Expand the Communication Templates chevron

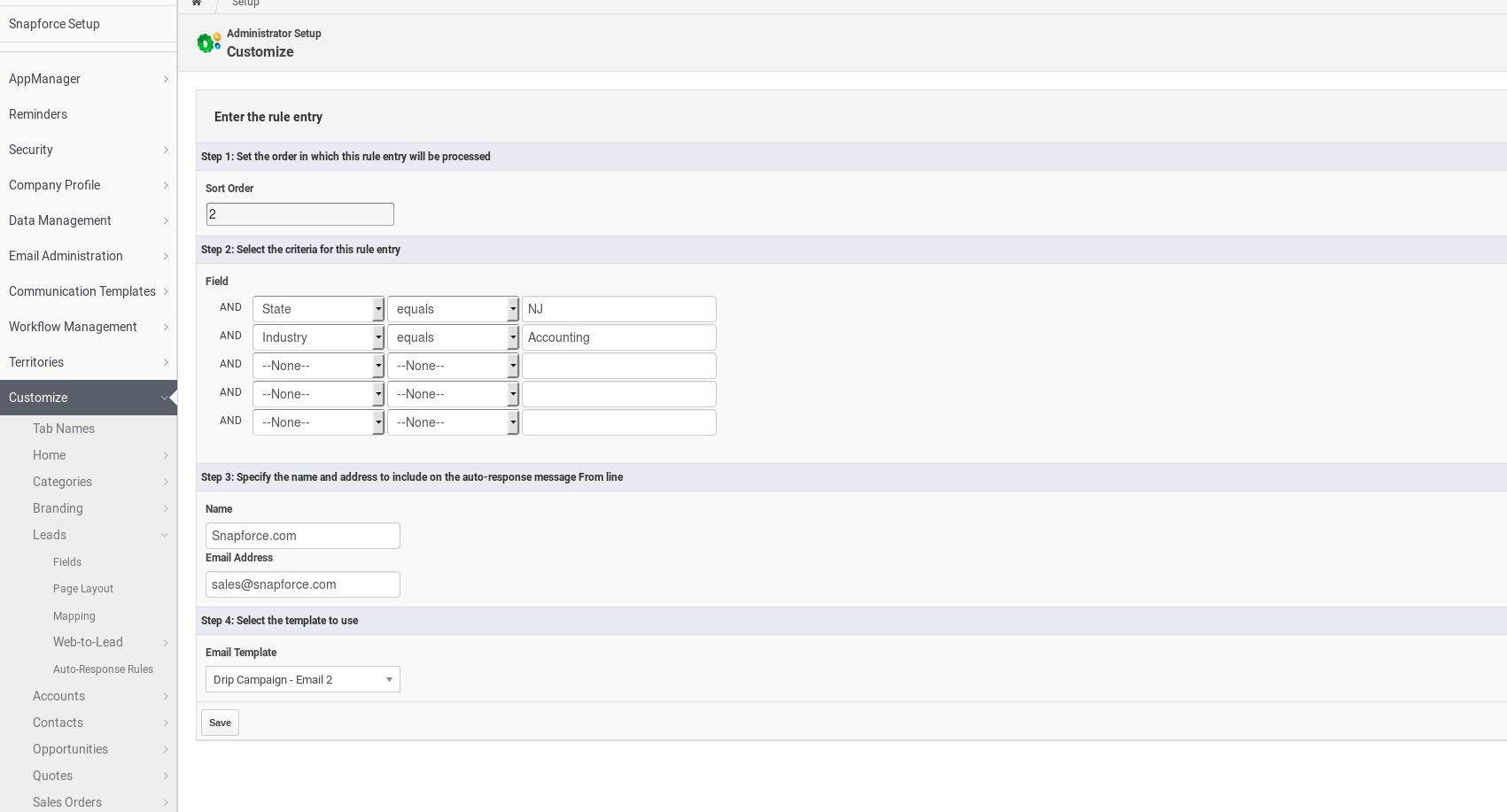(166, 291)
